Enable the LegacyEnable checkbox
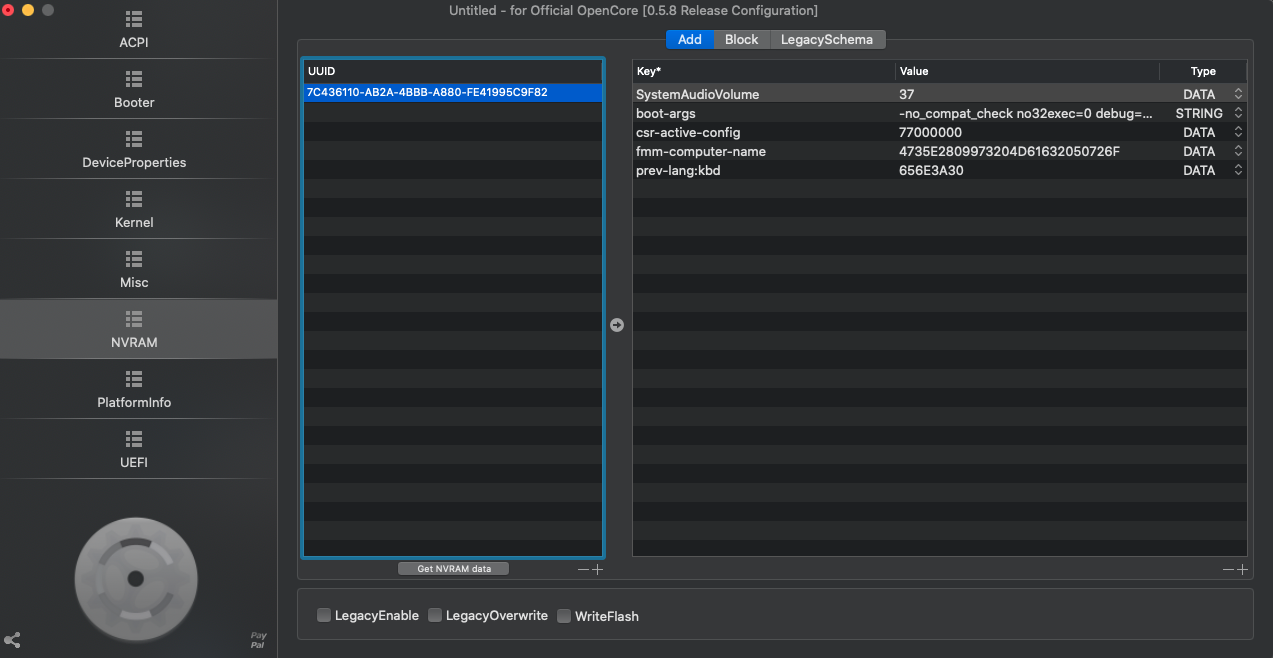The width and height of the screenshot is (1273, 658). (x=324, y=616)
